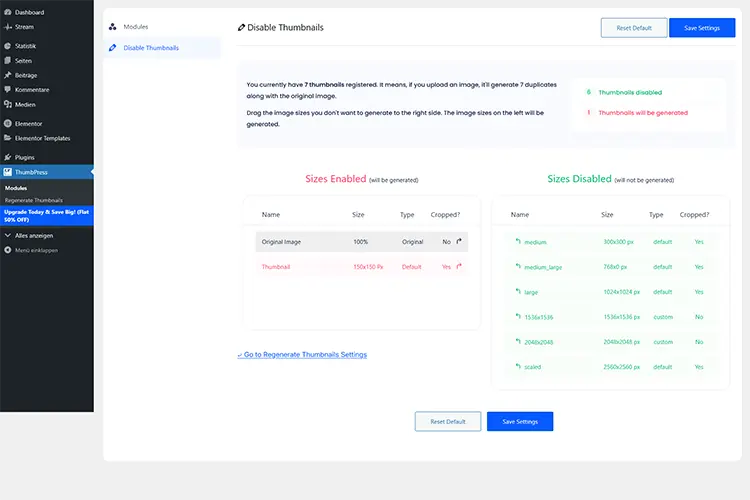Click the Kommentare comment icon
Screen dimensions: 750x500
(8, 89)
